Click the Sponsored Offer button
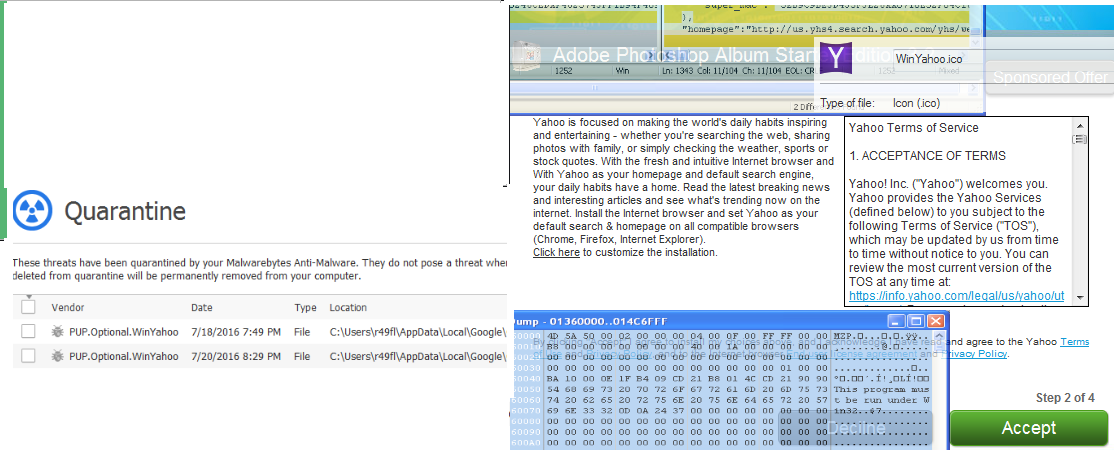The height and width of the screenshot is (456, 1114). coord(1050,77)
